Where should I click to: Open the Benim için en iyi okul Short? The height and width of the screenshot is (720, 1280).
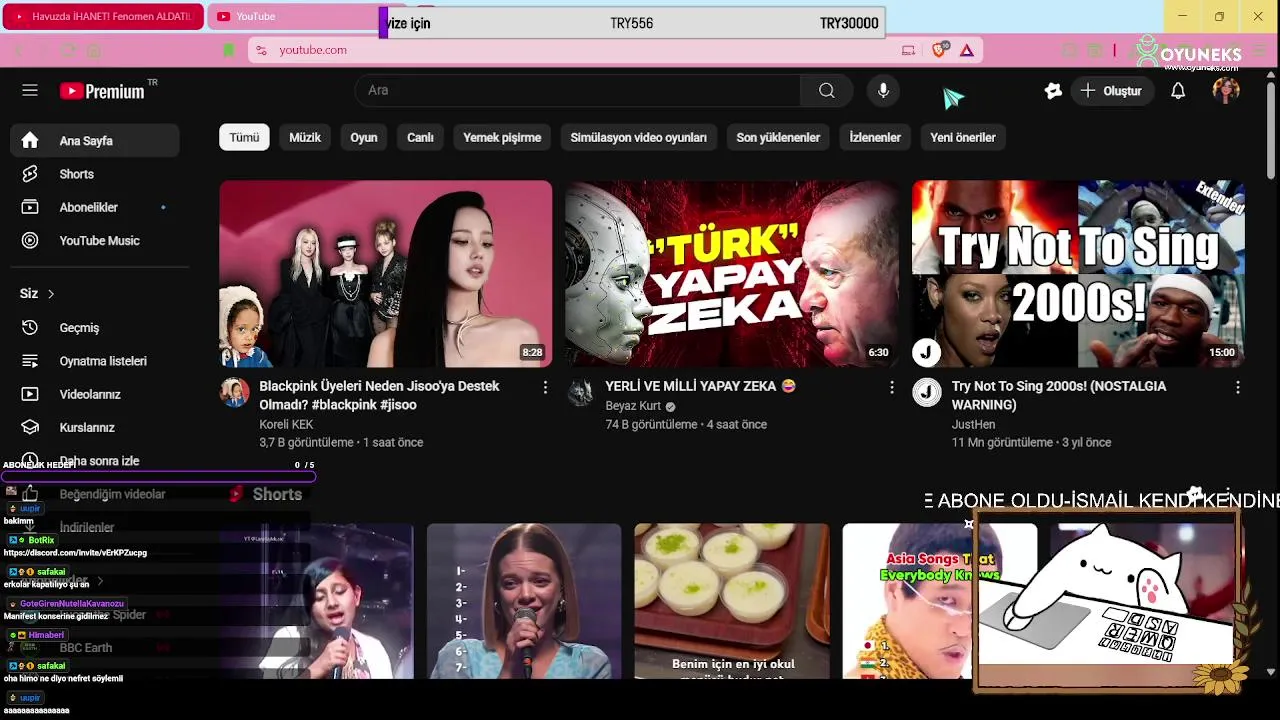pos(732,601)
